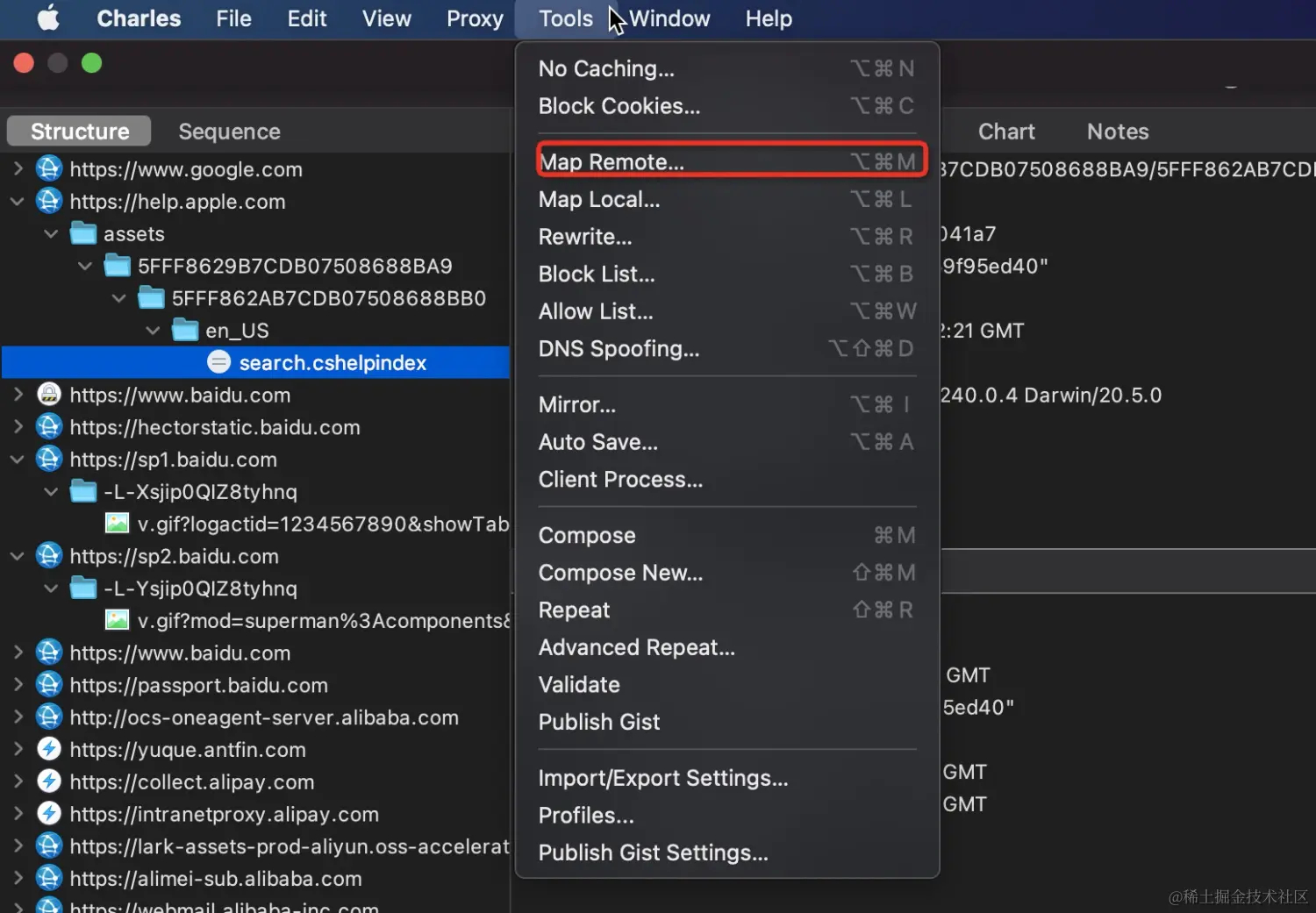Open Import/Export Settings...

pyautogui.click(x=727, y=778)
